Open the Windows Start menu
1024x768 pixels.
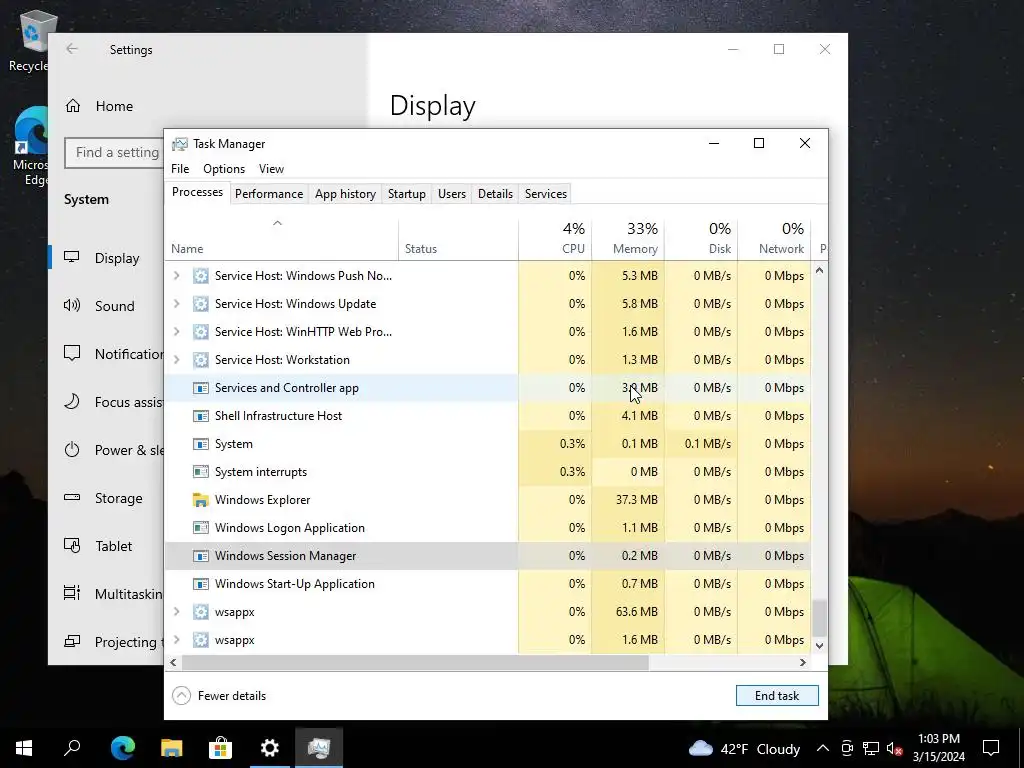pyautogui.click(x=24, y=748)
